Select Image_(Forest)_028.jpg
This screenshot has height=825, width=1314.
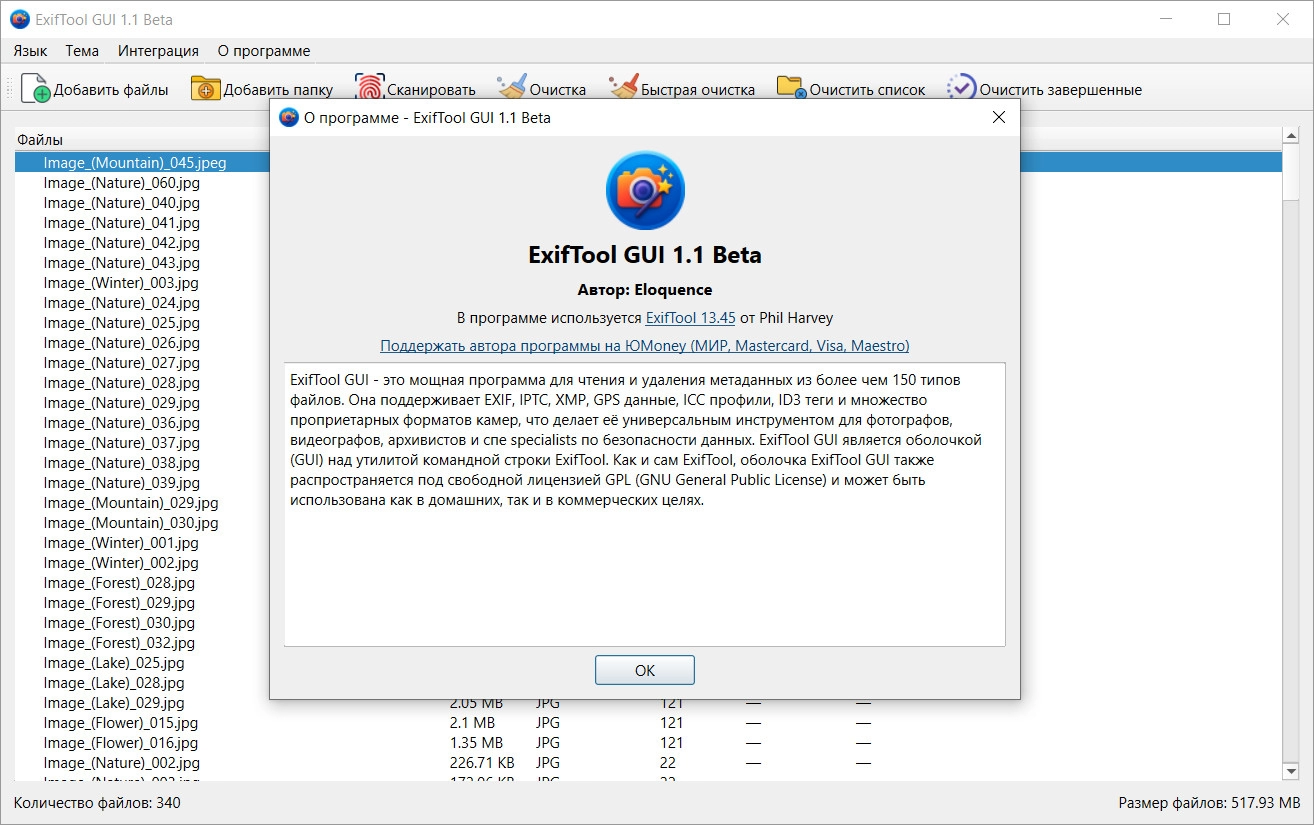pyautogui.click(x=119, y=583)
